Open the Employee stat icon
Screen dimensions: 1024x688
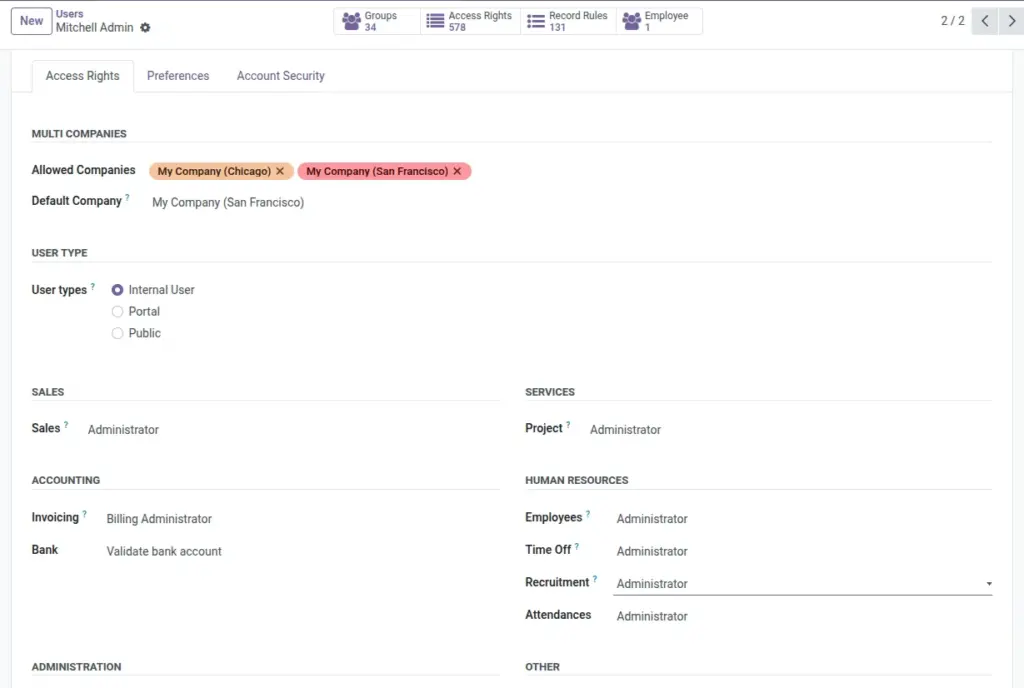[632, 21]
